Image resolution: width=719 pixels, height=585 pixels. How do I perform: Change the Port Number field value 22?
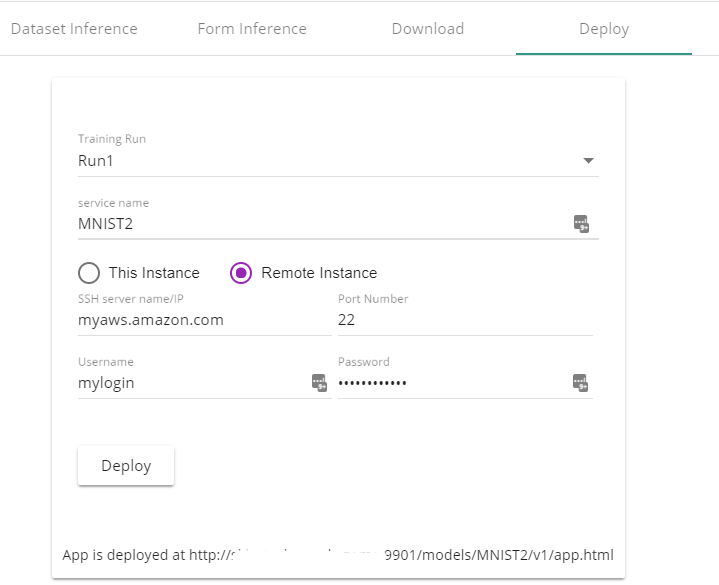point(465,320)
